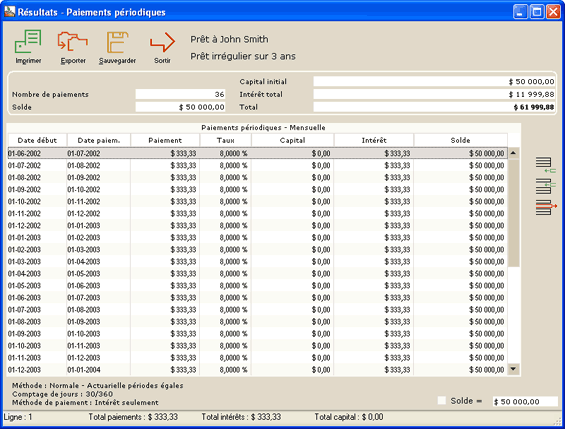Image resolution: width=565 pixels, height=429 pixels.
Task: Click the top row-list icon with green arrow
Action: coord(546,165)
